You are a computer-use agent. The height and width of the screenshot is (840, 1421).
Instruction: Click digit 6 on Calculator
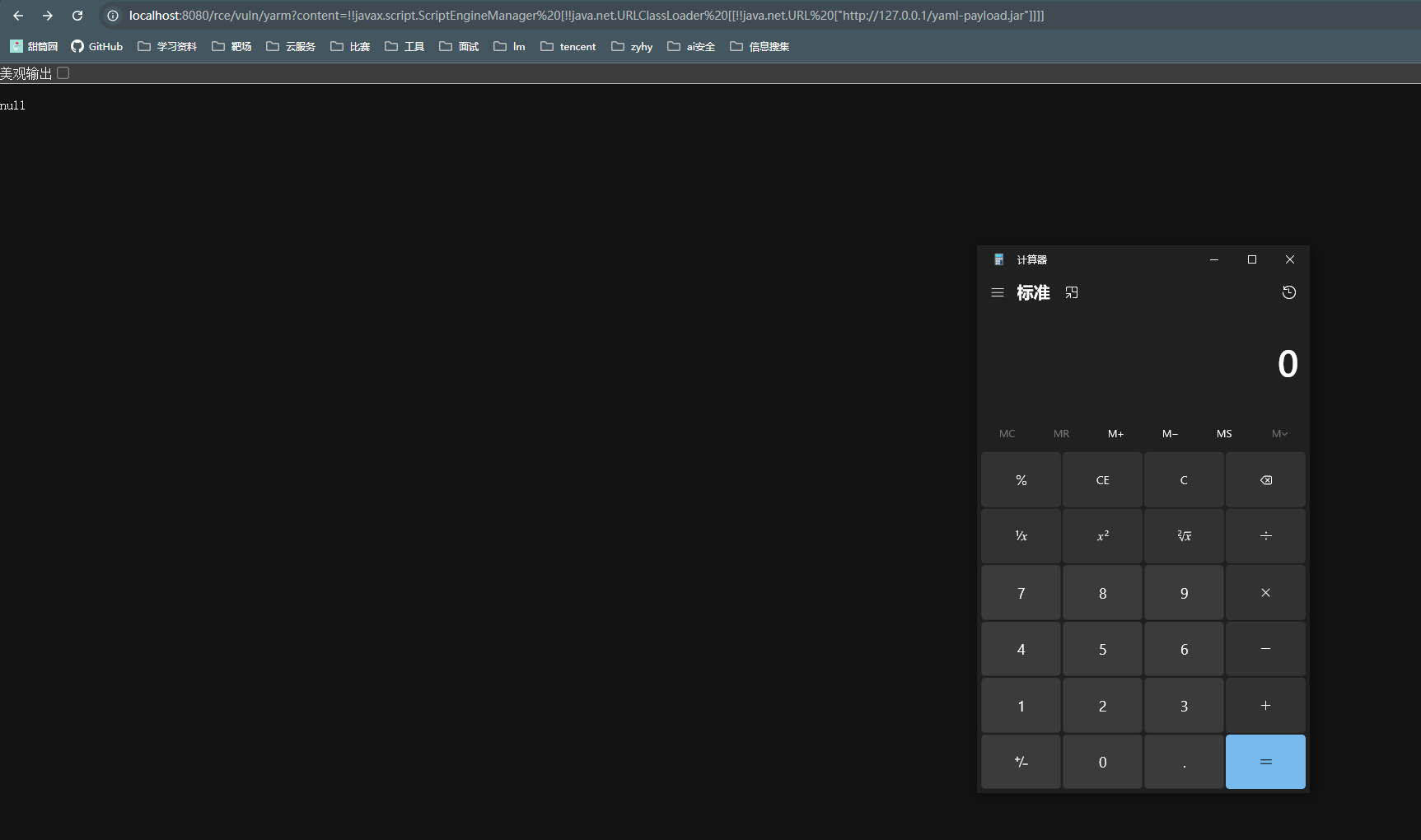[1184, 649]
